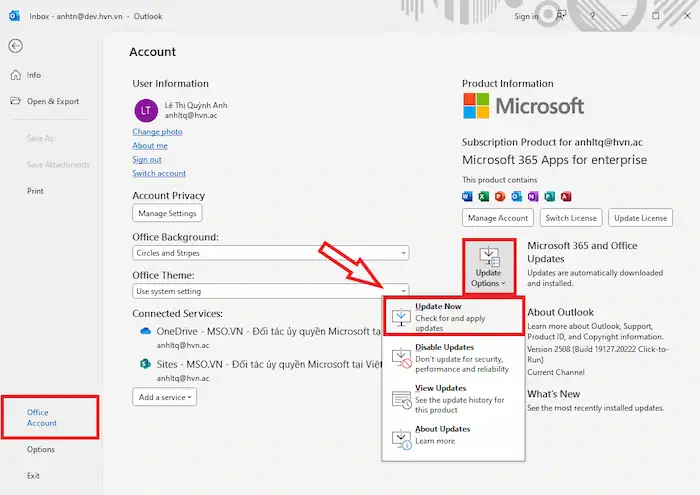Click the Manage Account button
This screenshot has width=700, height=495.
(x=498, y=218)
